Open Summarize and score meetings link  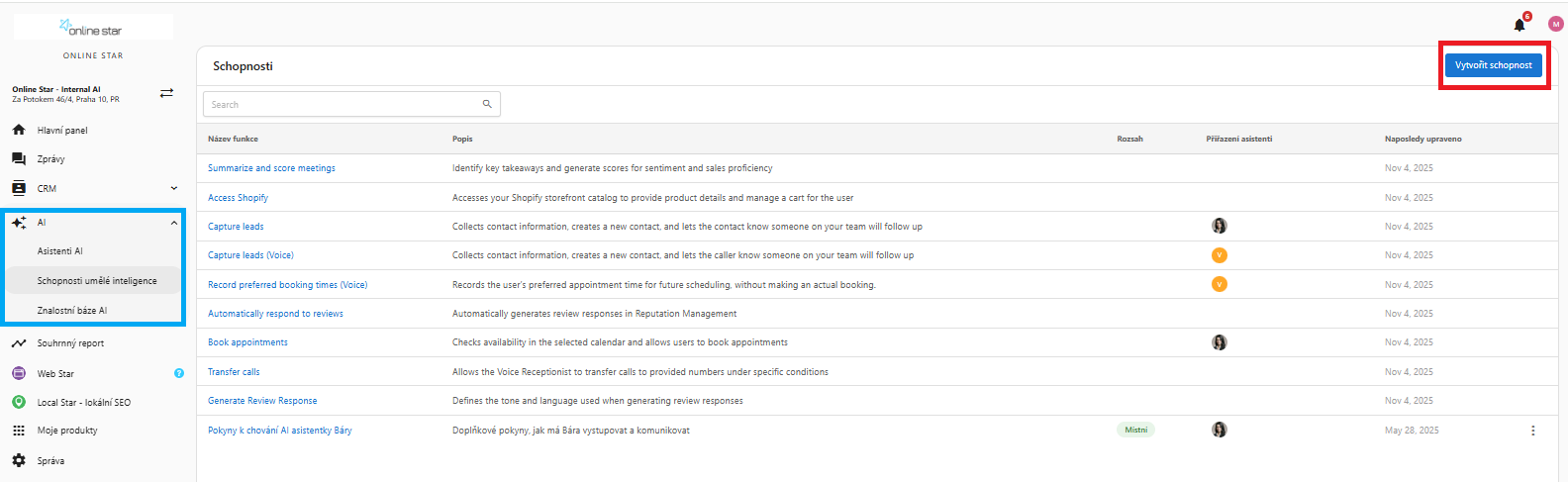[271, 168]
